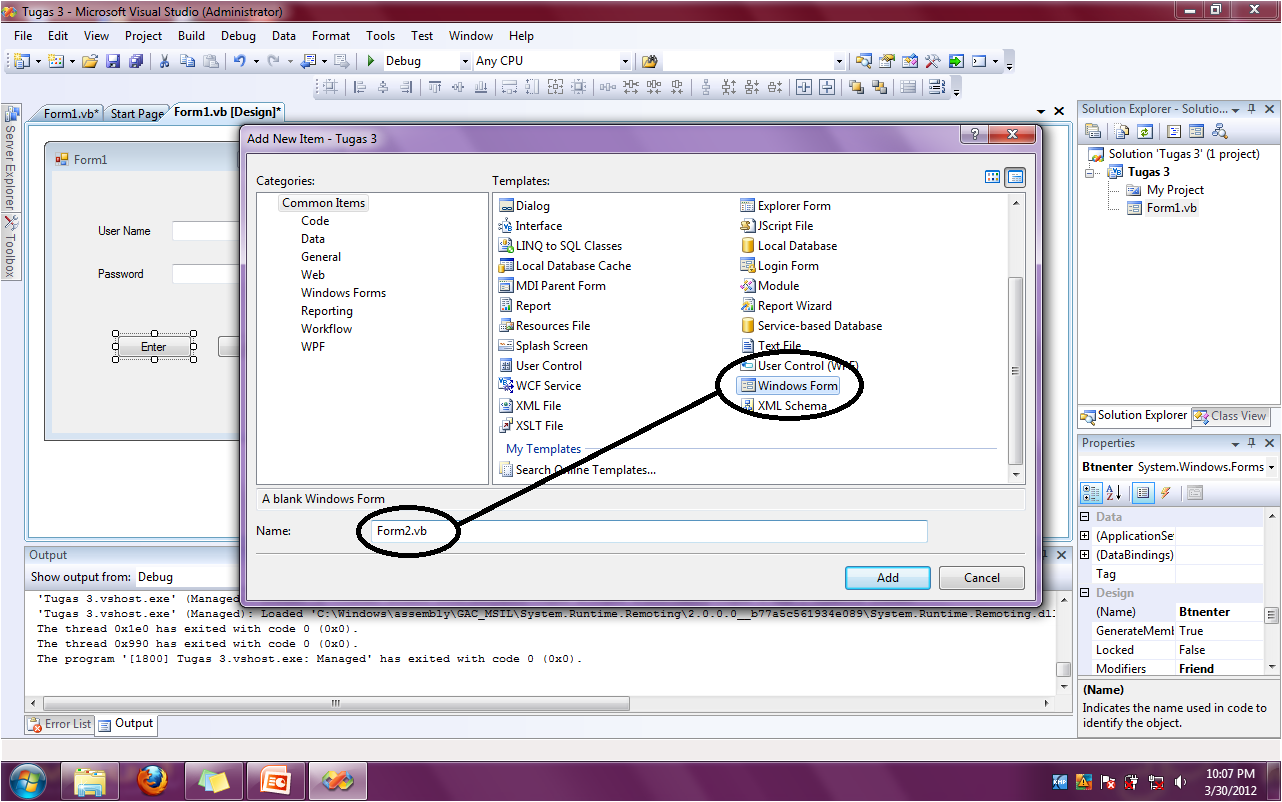
Task: Open the Any CPU platform dropdown
Action: click(626, 61)
